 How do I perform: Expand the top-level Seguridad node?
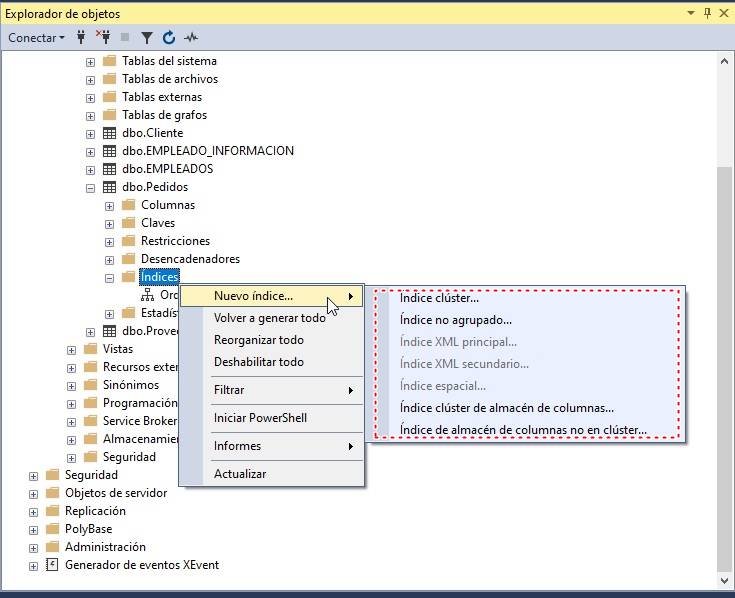pos(33,476)
